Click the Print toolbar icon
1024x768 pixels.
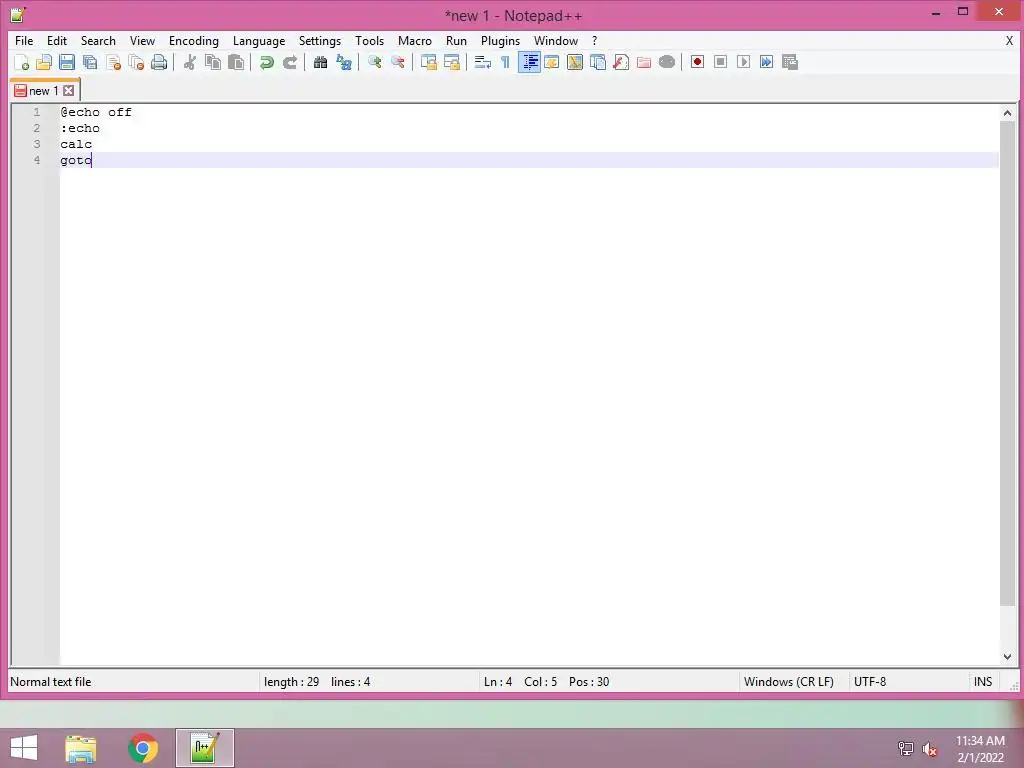point(159,62)
